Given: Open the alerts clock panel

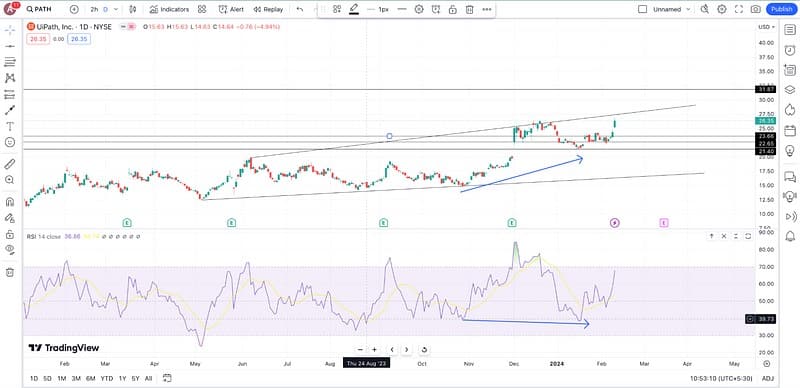Looking at the screenshot, I should pyautogui.click(x=790, y=50).
